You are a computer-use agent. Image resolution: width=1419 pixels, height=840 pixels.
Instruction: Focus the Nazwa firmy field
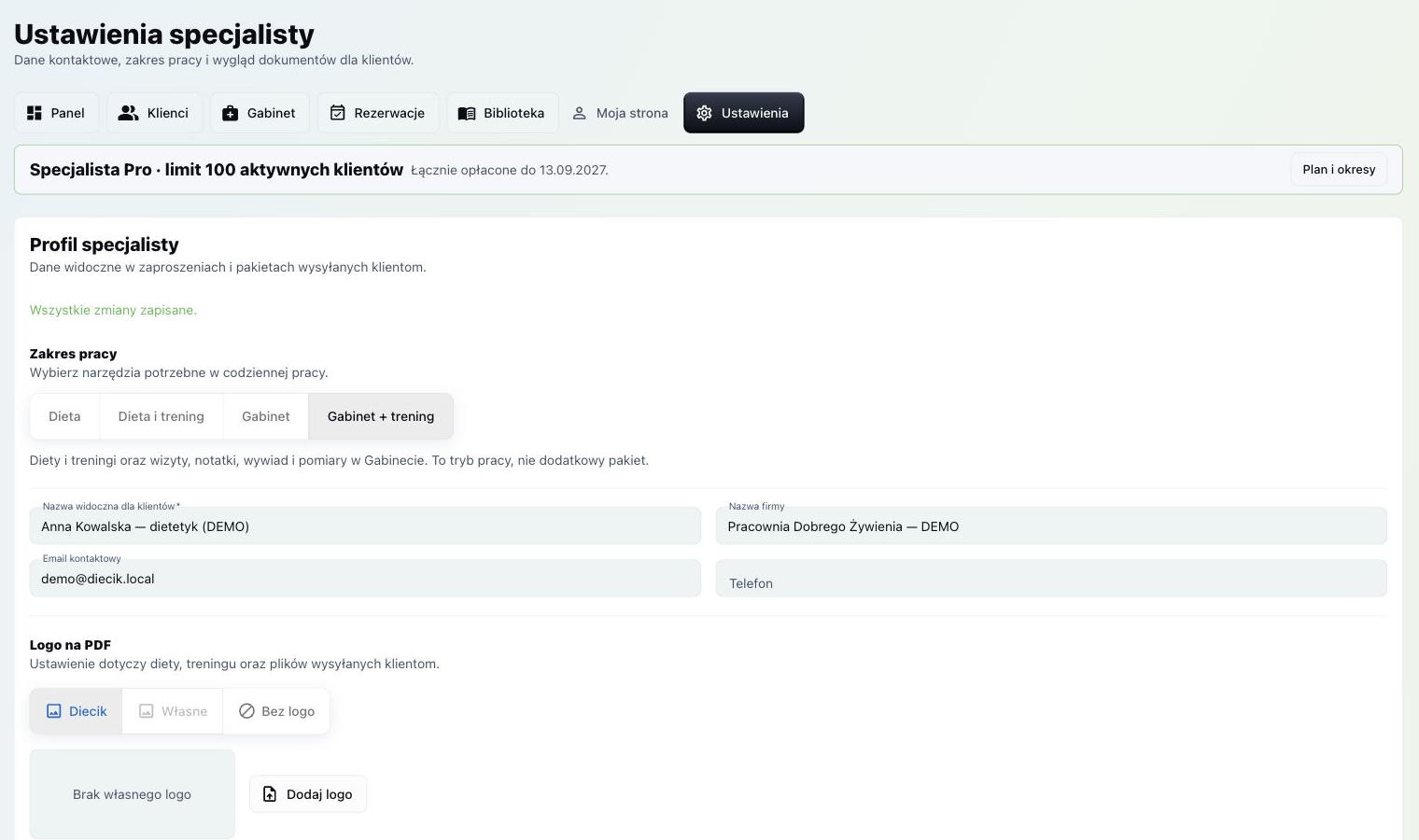point(1051,525)
